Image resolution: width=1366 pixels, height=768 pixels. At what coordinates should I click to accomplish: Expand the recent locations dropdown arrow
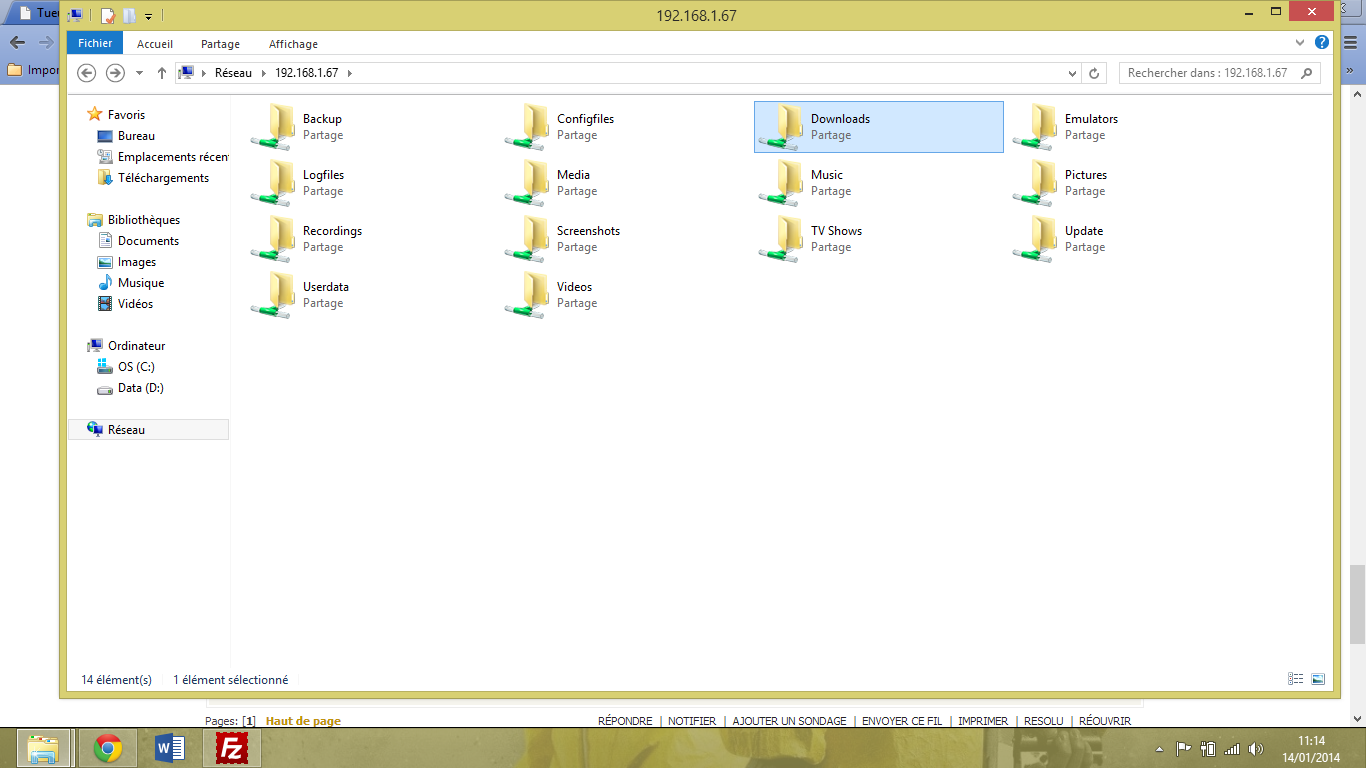point(139,73)
